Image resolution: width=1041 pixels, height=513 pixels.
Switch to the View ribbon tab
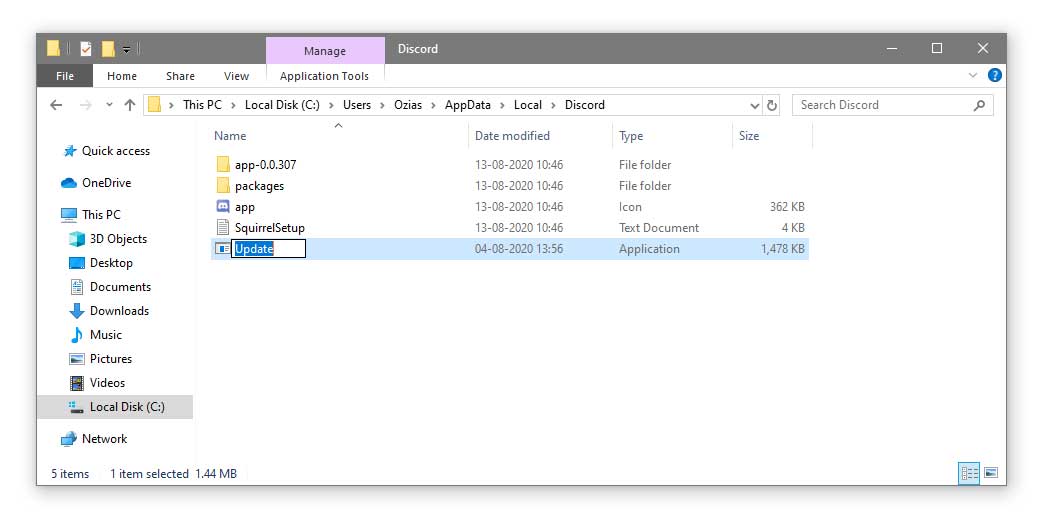[236, 76]
